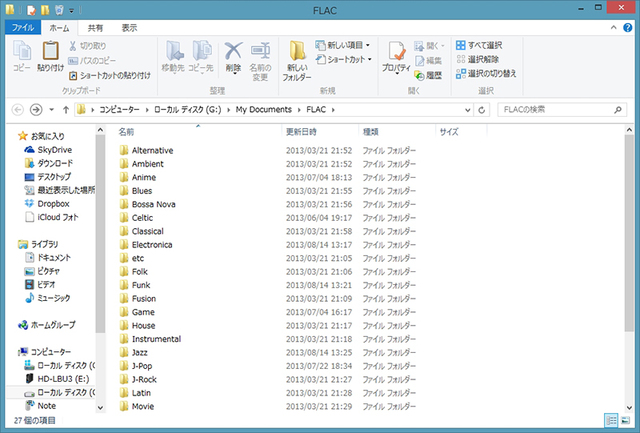Click the Rename (名前の変更) icon
This screenshot has height=433, width=640.
tap(260, 56)
